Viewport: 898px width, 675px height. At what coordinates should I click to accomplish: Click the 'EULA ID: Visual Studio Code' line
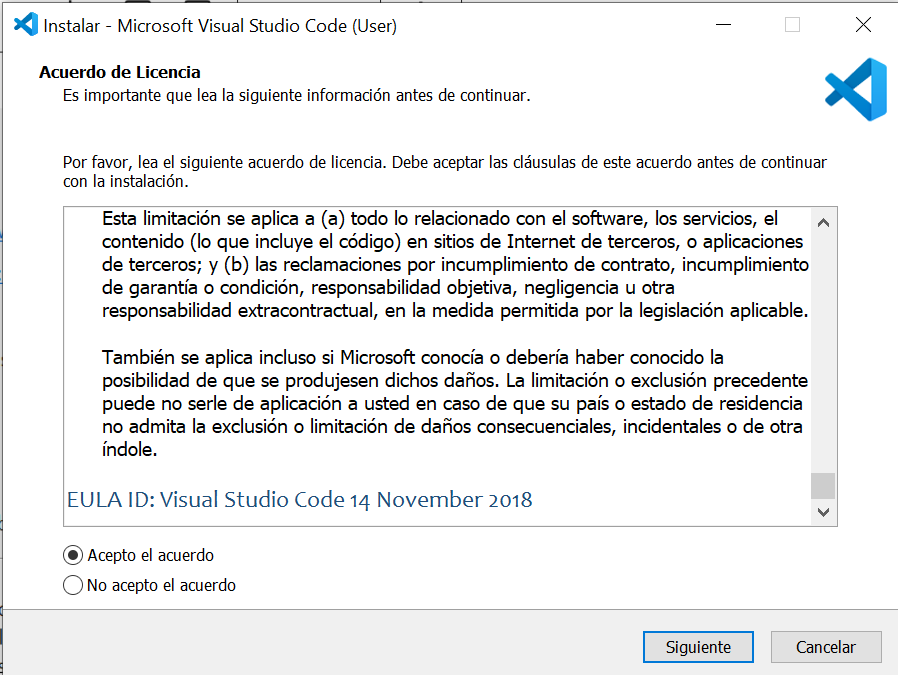pos(299,499)
